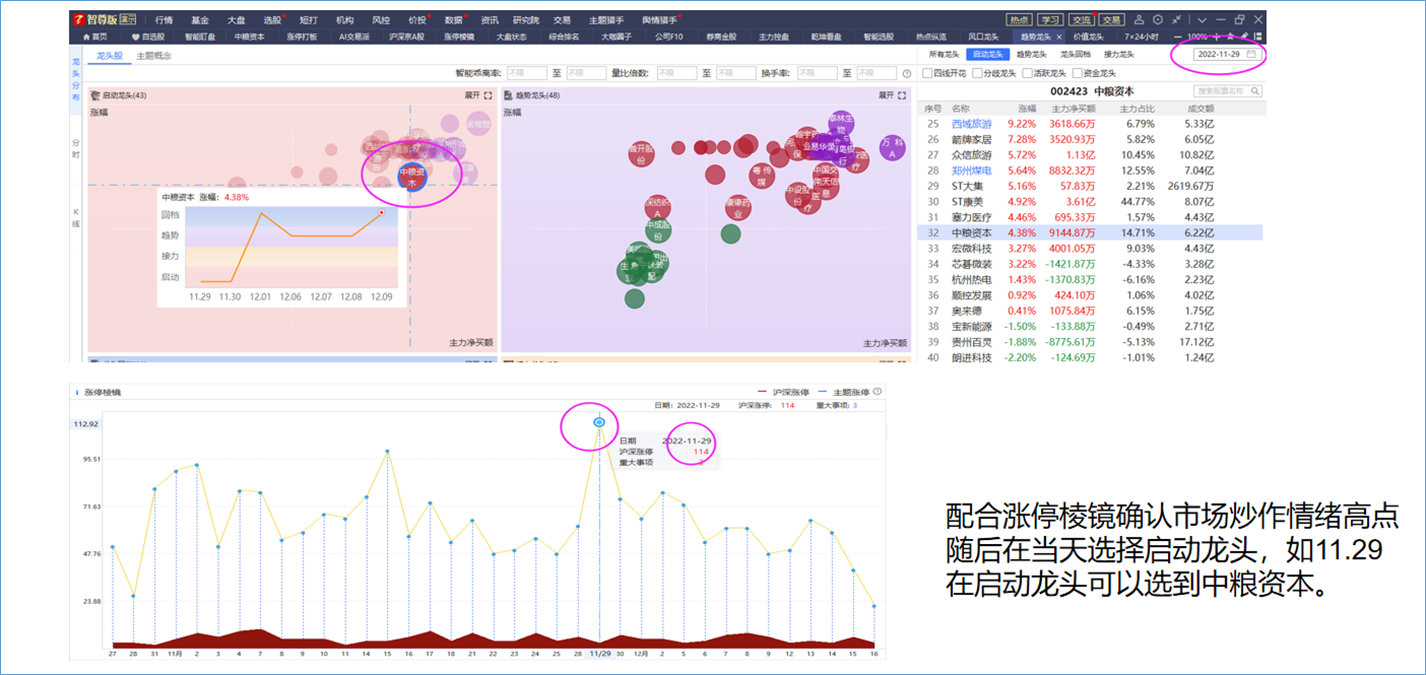This screenshot has width=1426, height=675.
Task: Click the 交流 button
Action: (1081, 20)
